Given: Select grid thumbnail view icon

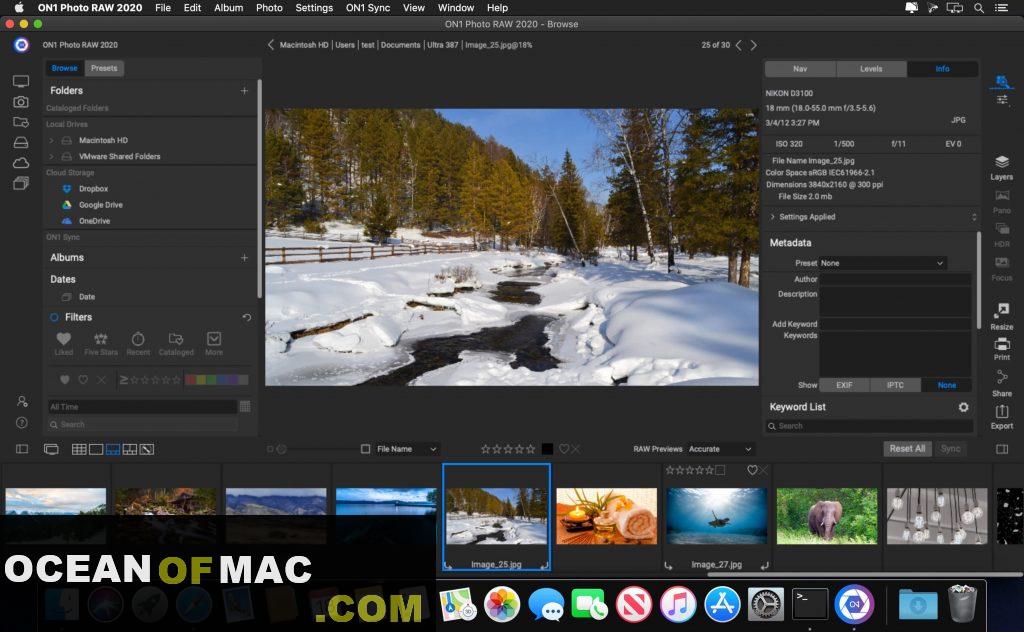Looking at the screenshot, I should 79,449.
